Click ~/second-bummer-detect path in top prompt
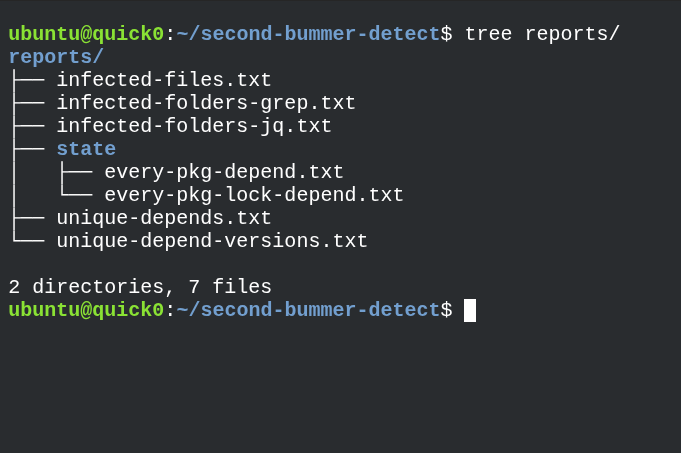 tap(308, 34)
